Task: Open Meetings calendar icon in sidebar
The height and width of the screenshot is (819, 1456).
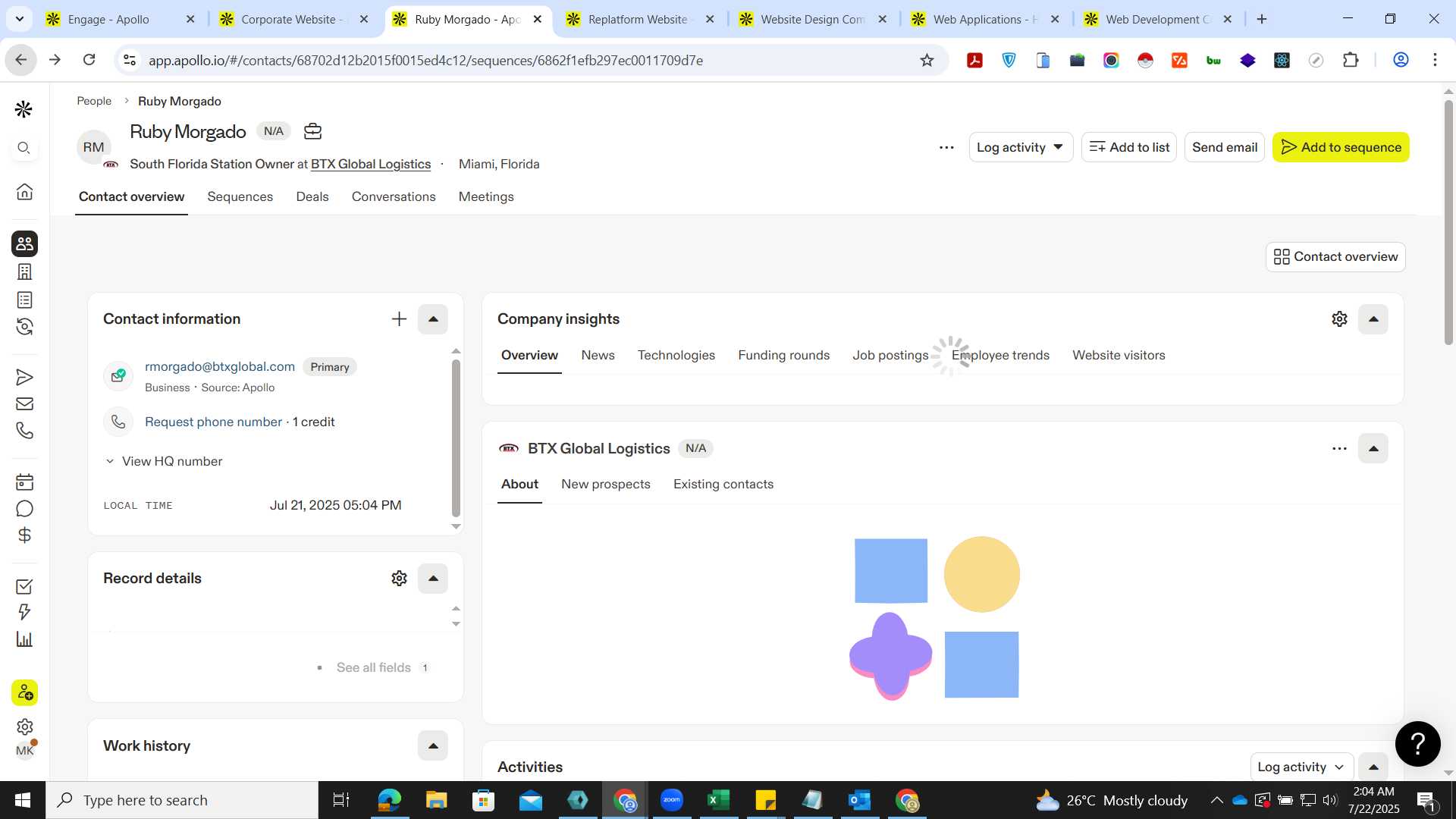Action: pos(24,482)
